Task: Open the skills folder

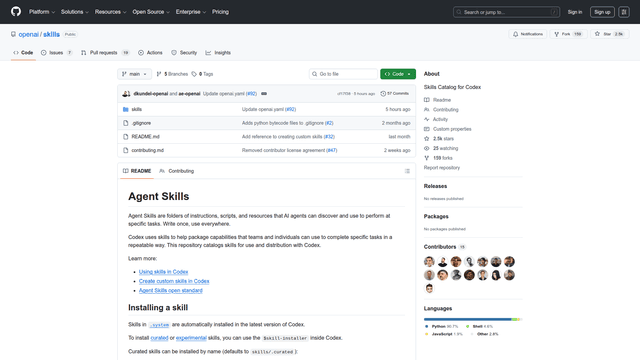Action: pyautogui.click(x=137, y=109)
